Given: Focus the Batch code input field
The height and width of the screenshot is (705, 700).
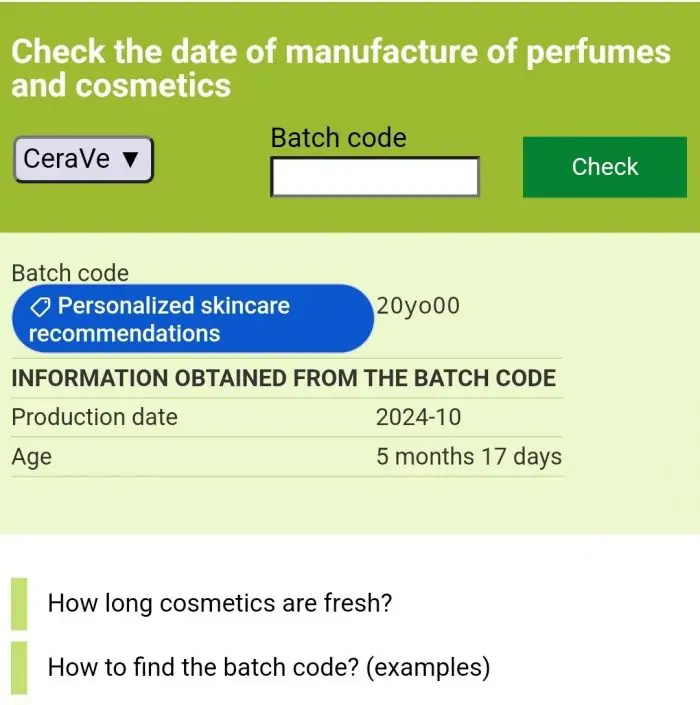Looking at the screenshot, I should pos(375,176).
